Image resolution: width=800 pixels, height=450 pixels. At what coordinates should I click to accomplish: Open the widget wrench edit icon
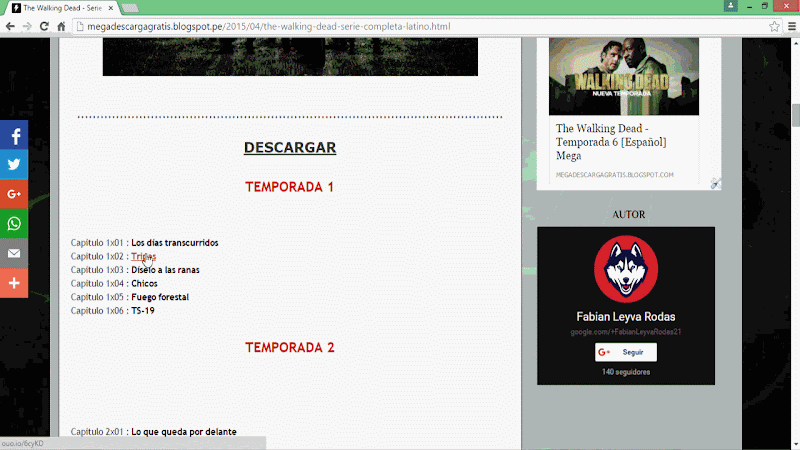click(x=716, y=183)
